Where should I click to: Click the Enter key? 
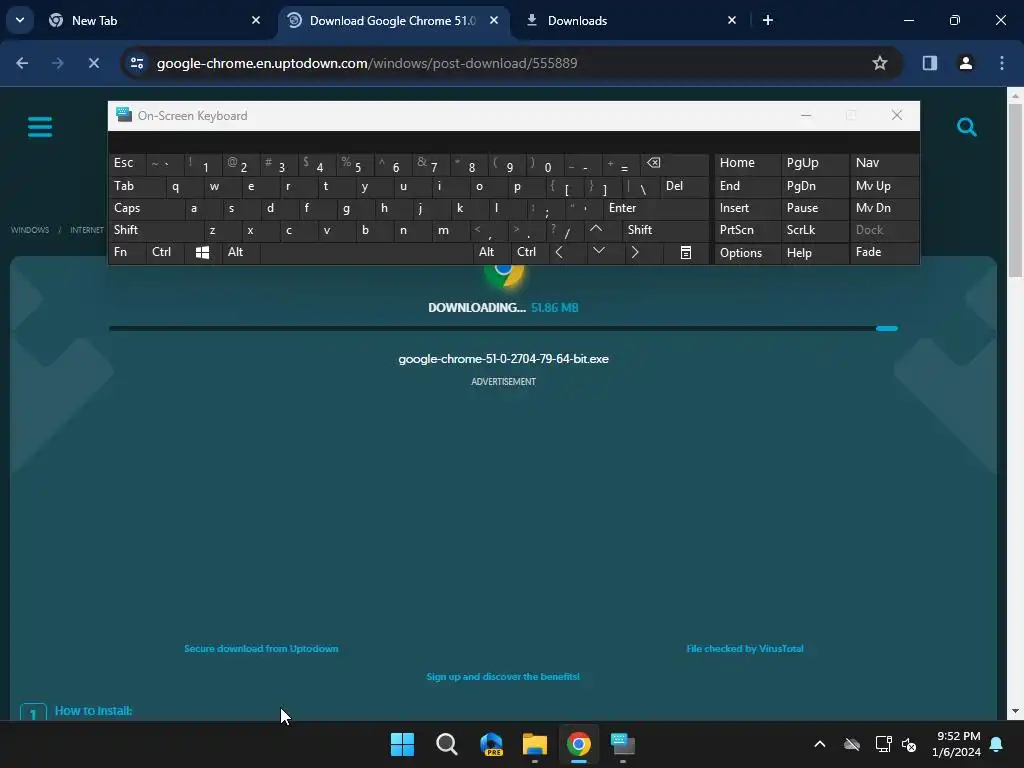pos(656,208)
